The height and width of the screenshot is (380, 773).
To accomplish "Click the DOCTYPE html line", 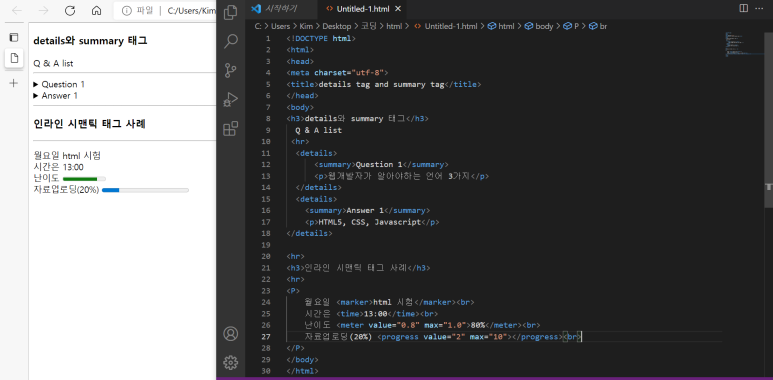I will 321,38.
